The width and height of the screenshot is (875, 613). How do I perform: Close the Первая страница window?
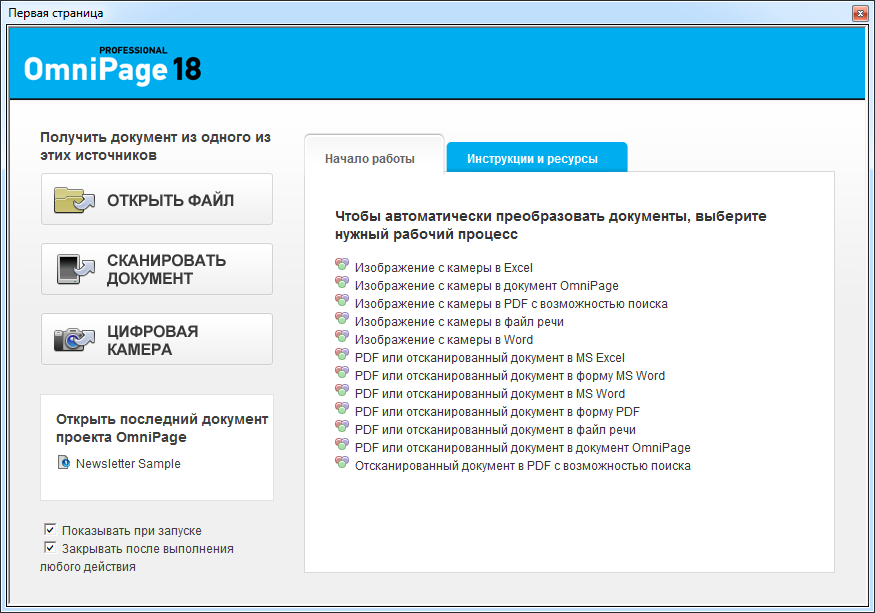(859, 13)
